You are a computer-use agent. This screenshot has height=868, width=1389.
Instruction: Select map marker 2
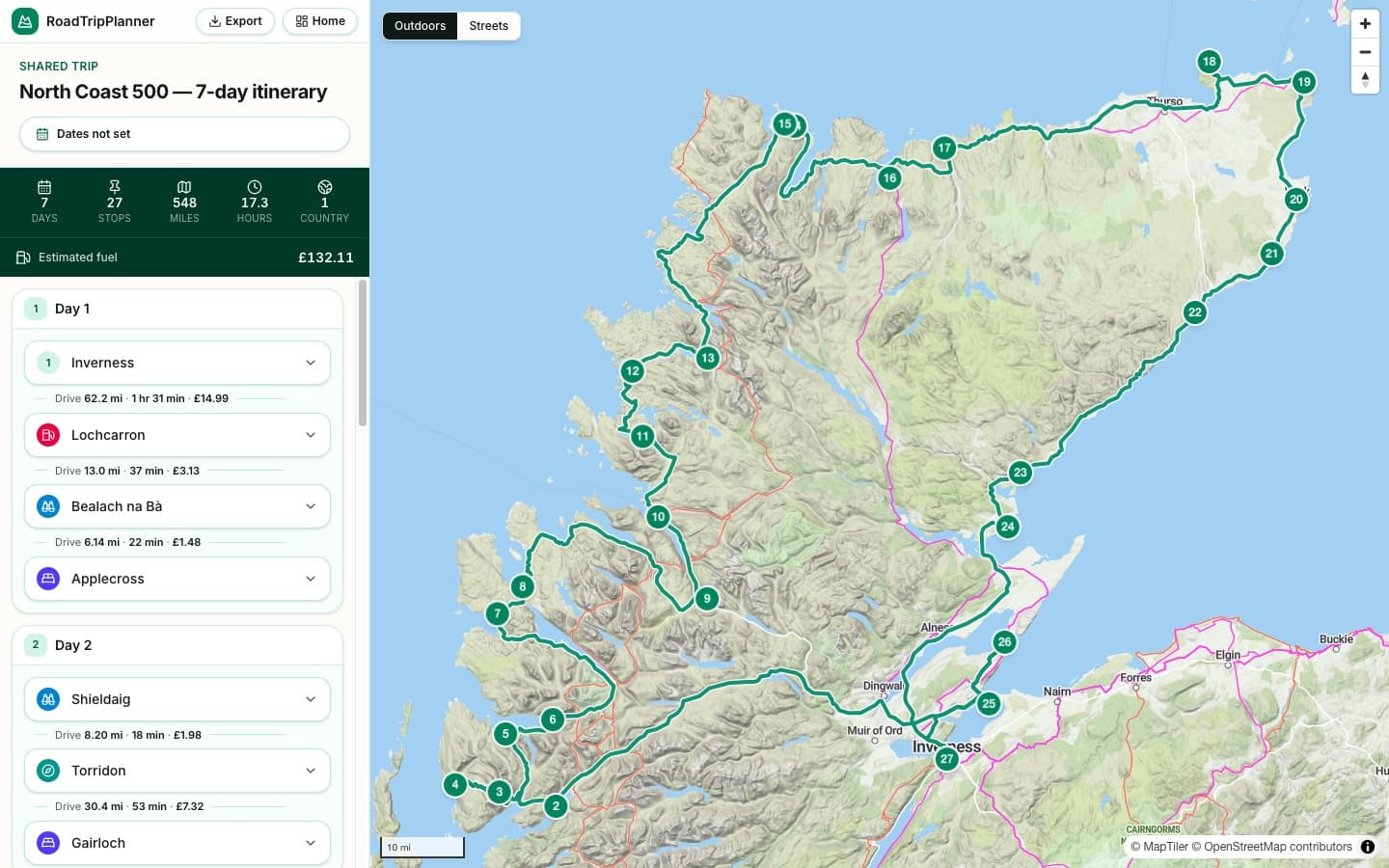[x=556, y=805]
